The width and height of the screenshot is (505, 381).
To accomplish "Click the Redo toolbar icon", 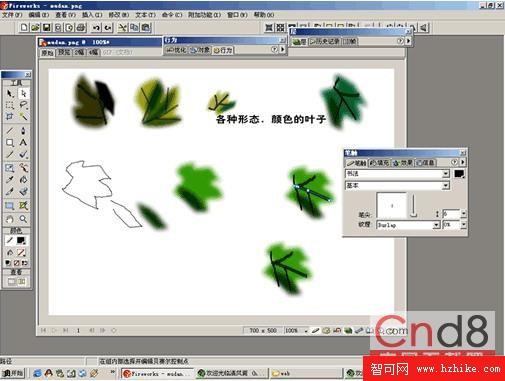I will click(108, 27).
